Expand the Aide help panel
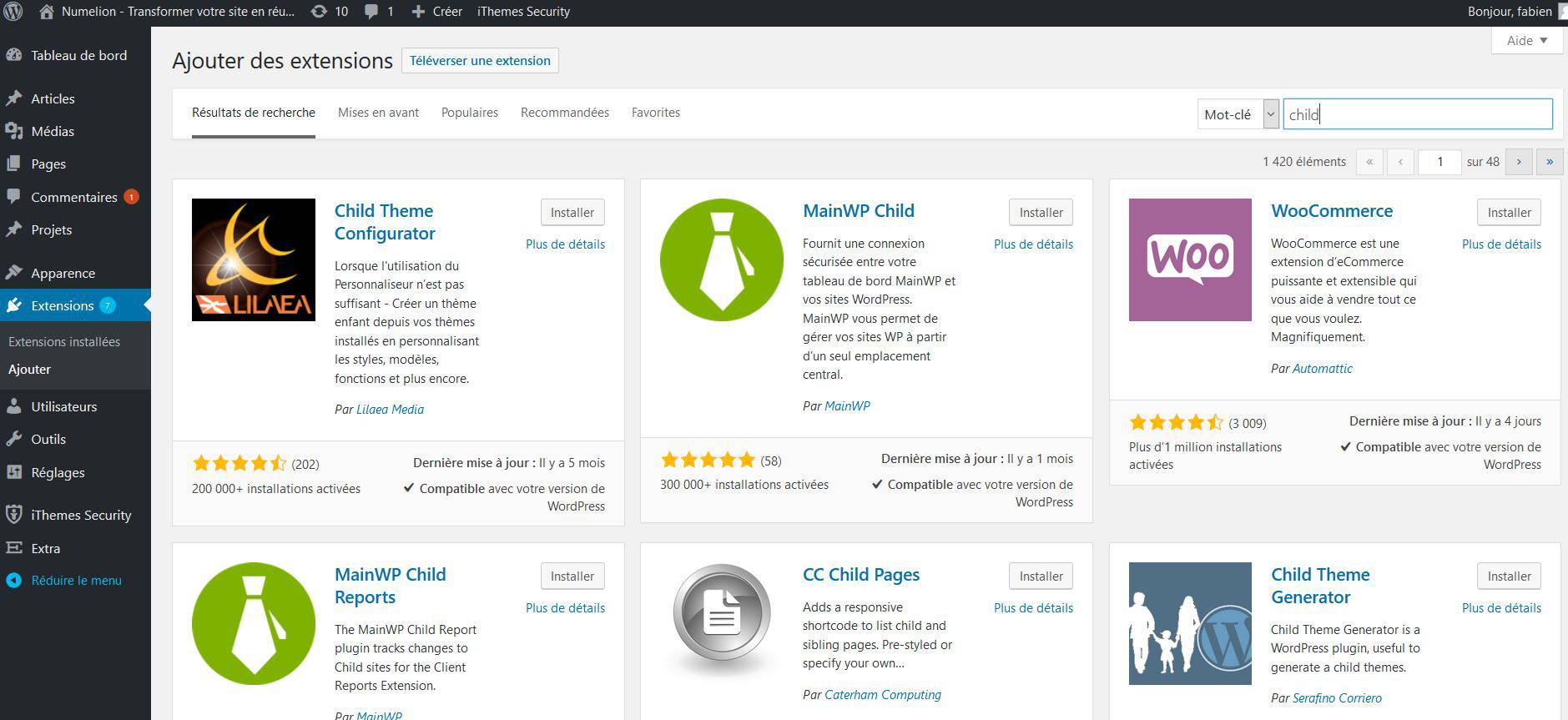Viewport: 1568px width, 720px height. coord(1526,40)
